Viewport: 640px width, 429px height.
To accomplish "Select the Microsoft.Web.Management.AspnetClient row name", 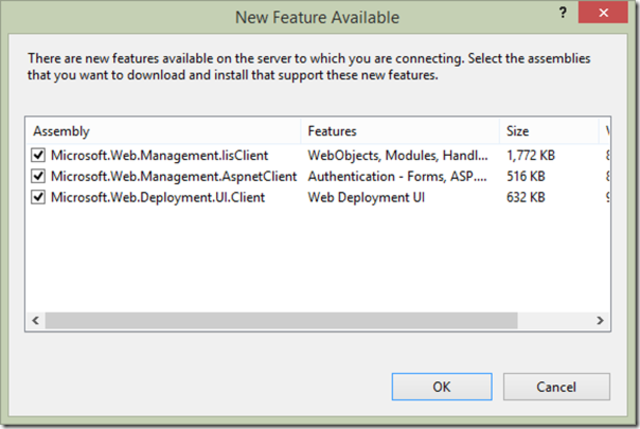I will click(173, 177).
